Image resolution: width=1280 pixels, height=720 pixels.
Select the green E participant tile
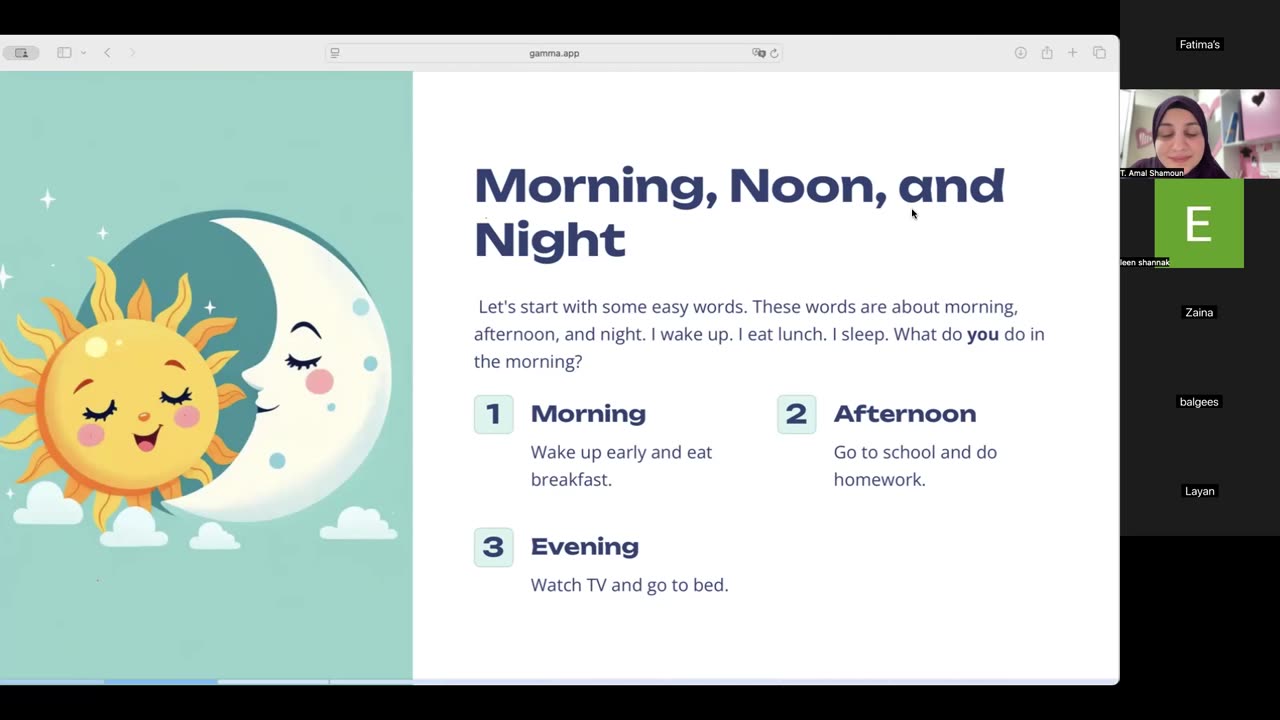(1199, 223)
